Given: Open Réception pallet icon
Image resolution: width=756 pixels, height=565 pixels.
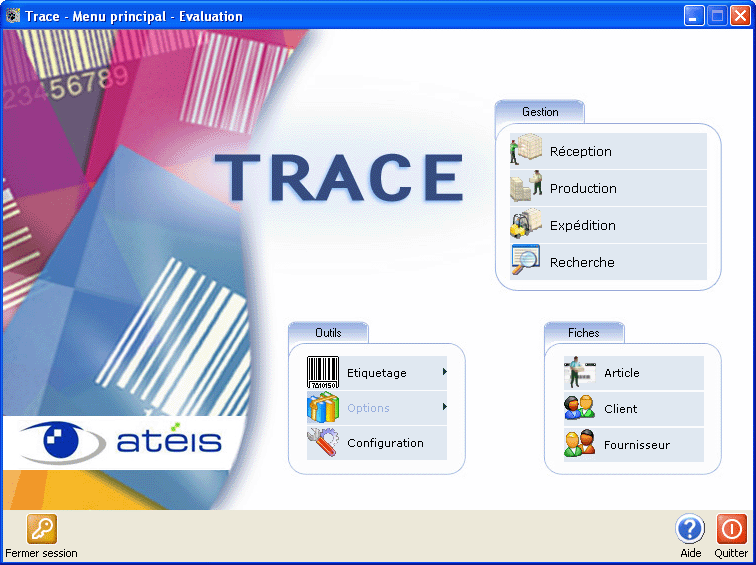Looking at the screenshot, I should [526, 150].
